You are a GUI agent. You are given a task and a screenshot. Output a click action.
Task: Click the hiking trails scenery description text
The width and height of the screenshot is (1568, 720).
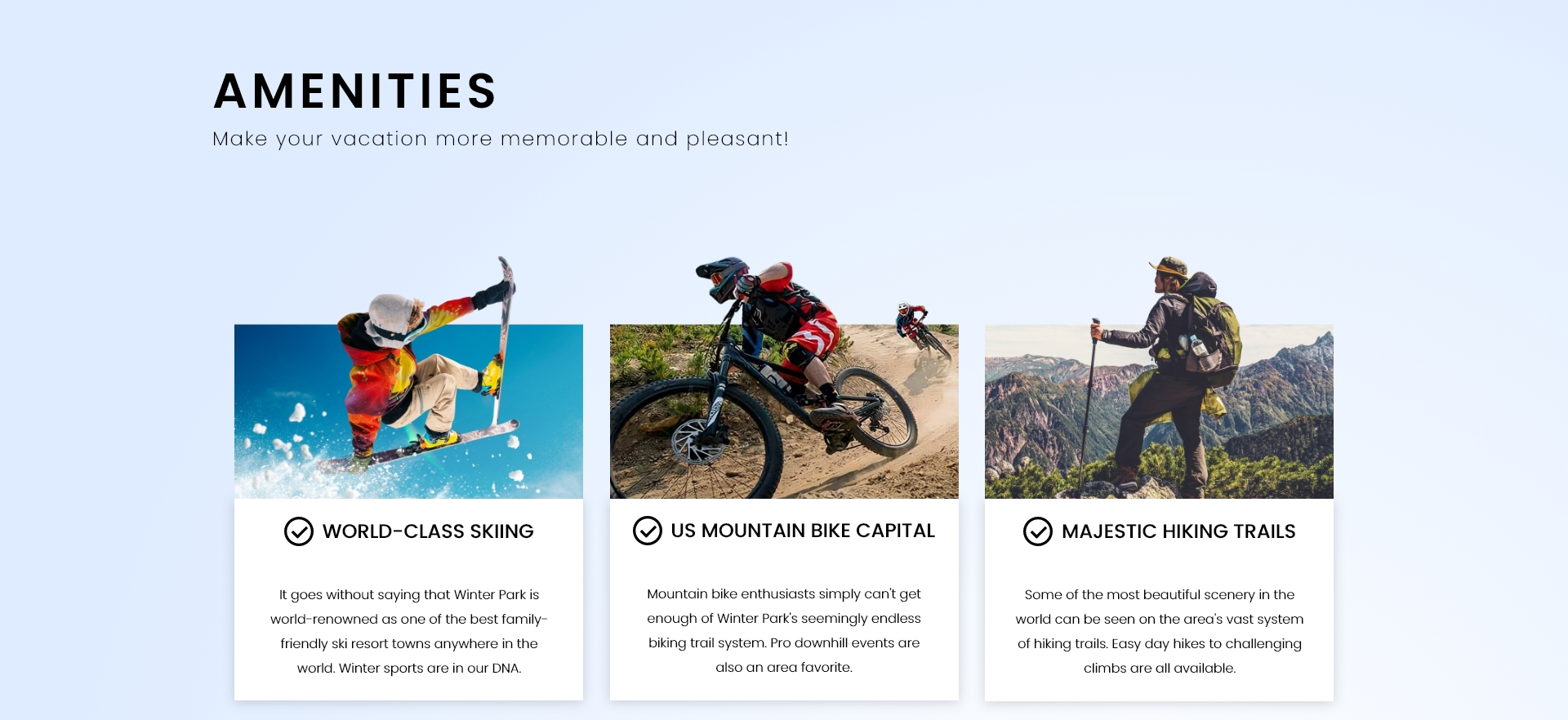1160,631
